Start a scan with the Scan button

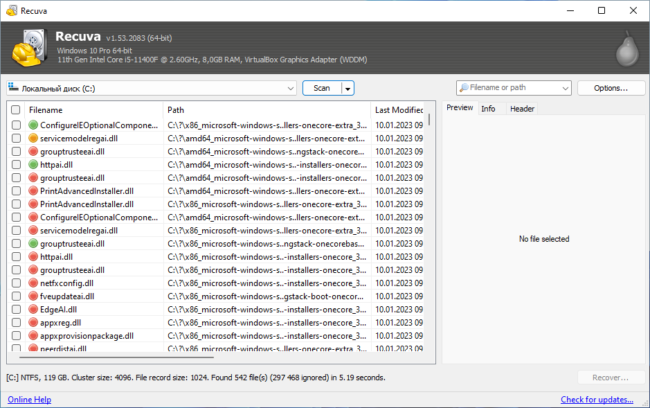(322, 88)
